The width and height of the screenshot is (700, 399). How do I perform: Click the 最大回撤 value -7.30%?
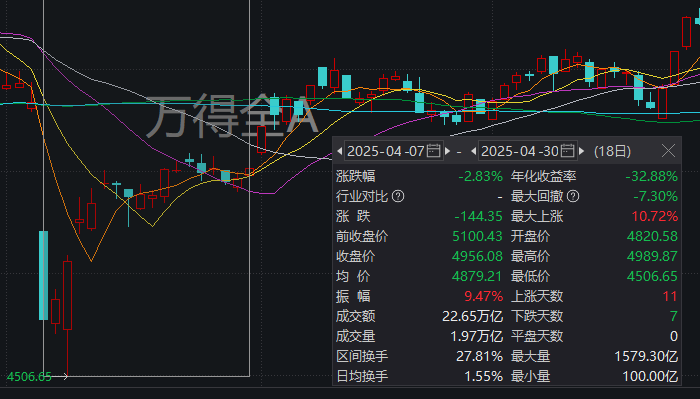tap(655, 196)
